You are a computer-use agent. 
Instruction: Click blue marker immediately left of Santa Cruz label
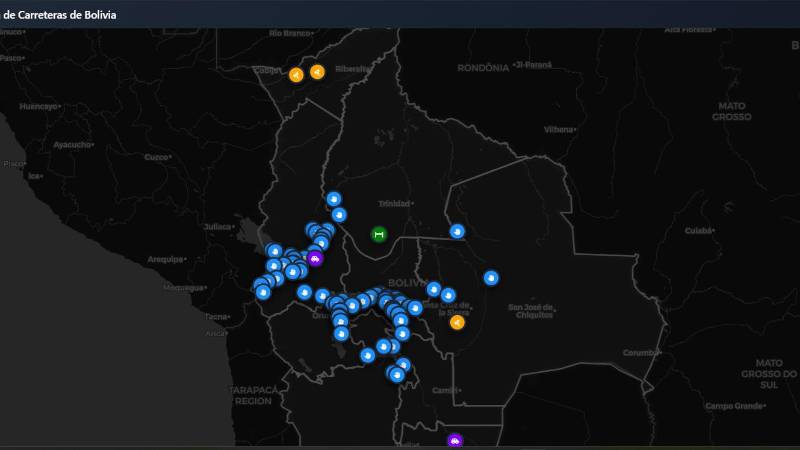[414, 308]
